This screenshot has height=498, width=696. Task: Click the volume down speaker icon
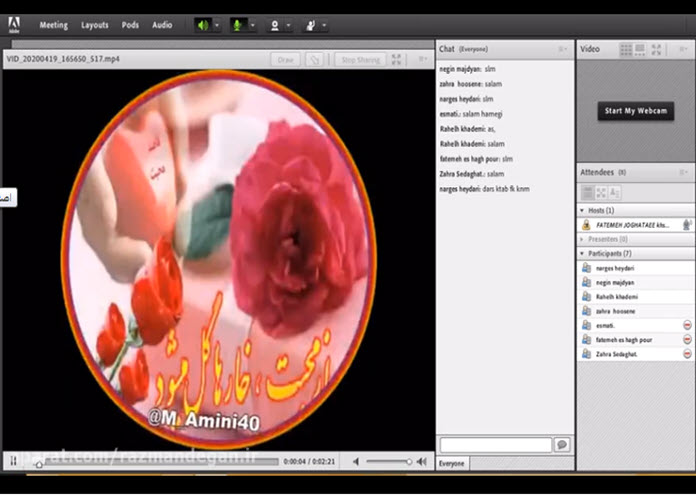356,462
